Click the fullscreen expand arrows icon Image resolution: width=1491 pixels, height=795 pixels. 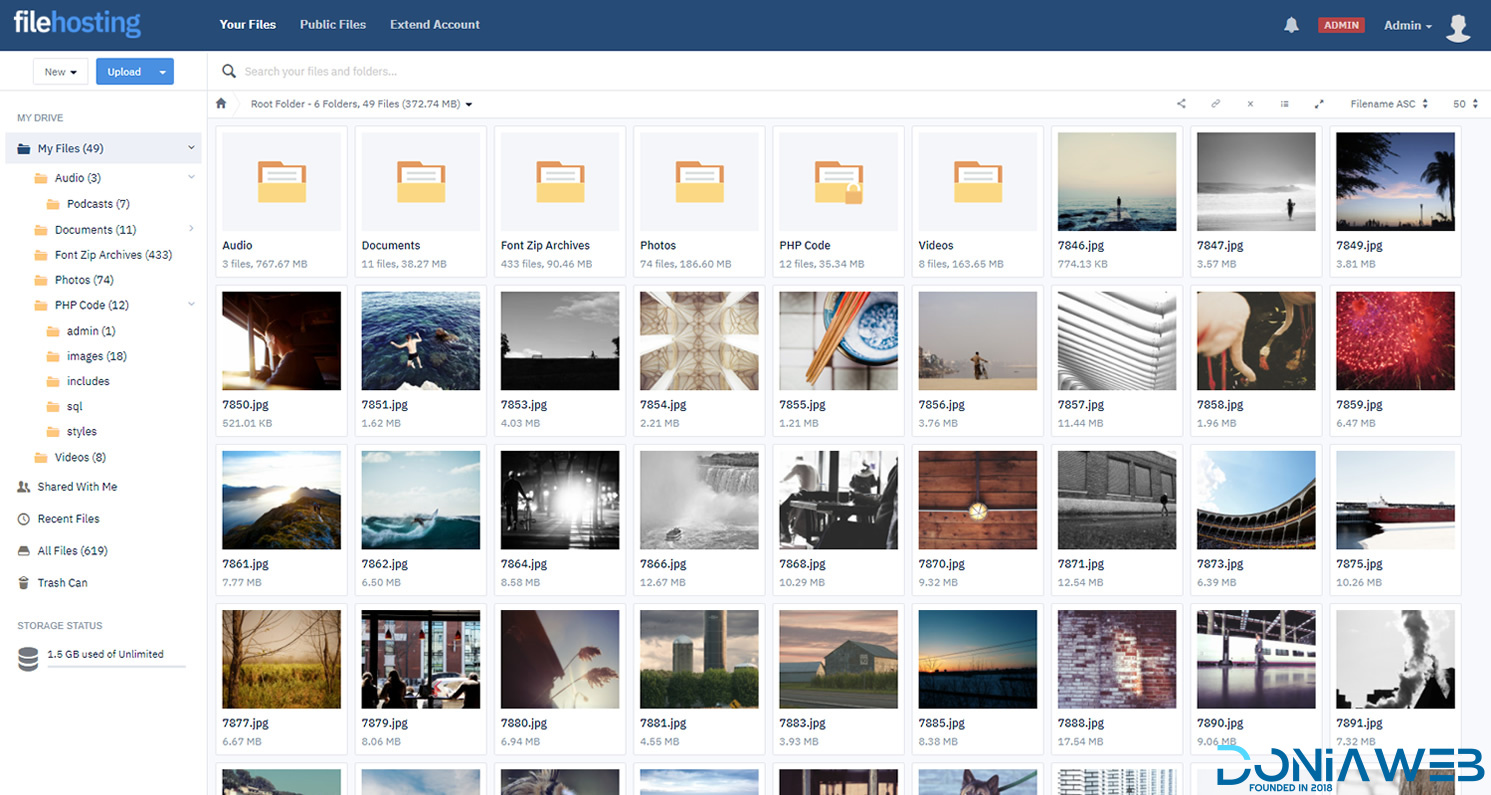(1319, 104)
